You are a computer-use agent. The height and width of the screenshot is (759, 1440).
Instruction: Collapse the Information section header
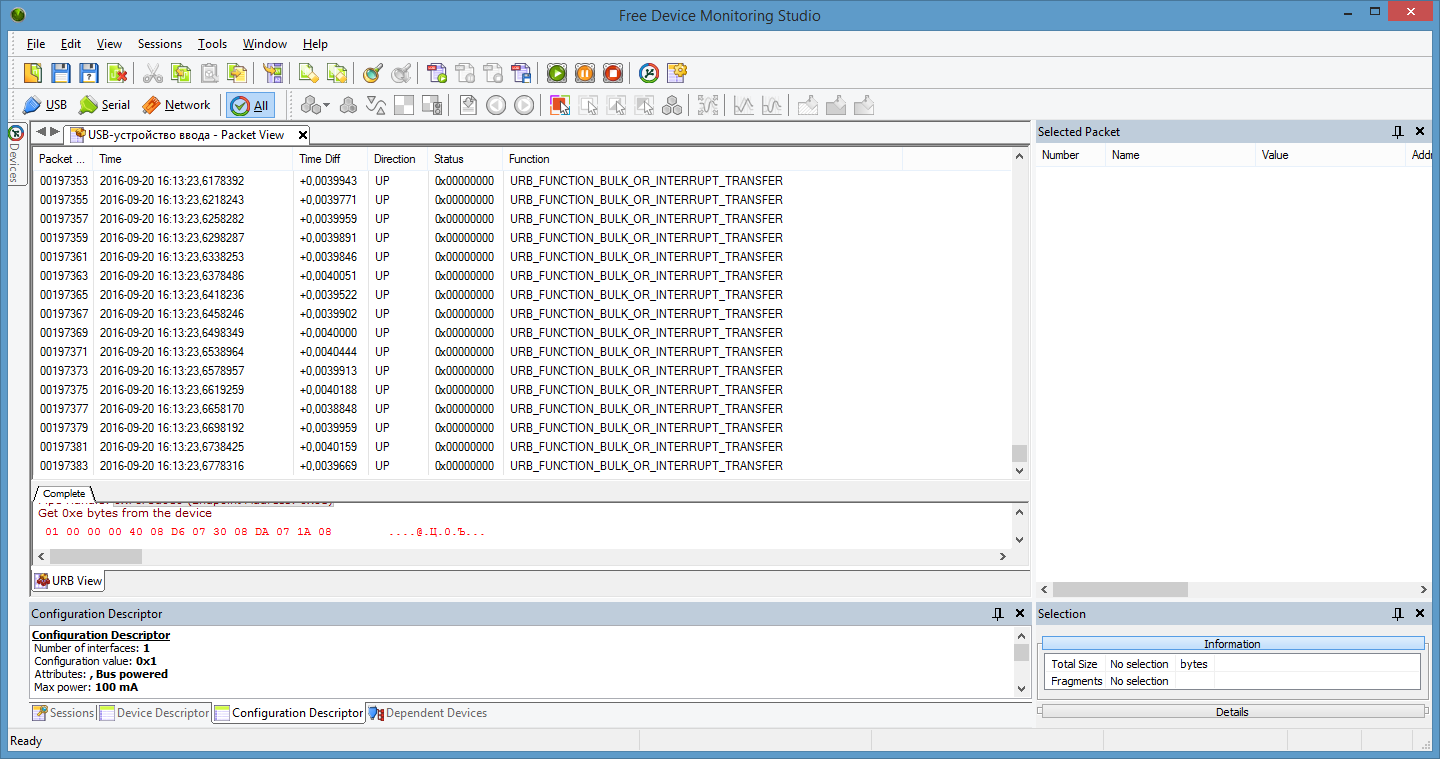point(1232,644)
